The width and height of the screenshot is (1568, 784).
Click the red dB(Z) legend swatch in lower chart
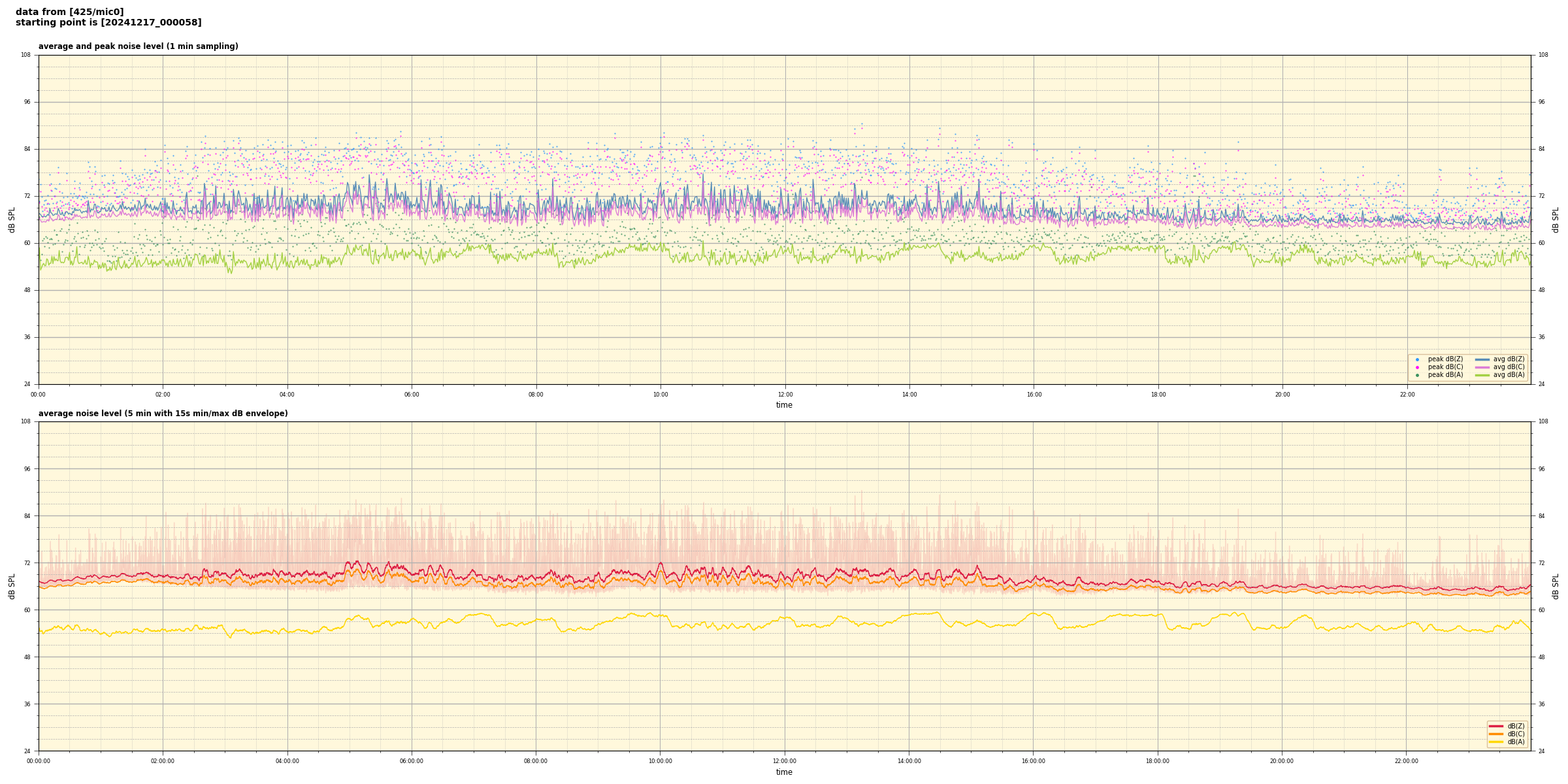click(1495, 726)
